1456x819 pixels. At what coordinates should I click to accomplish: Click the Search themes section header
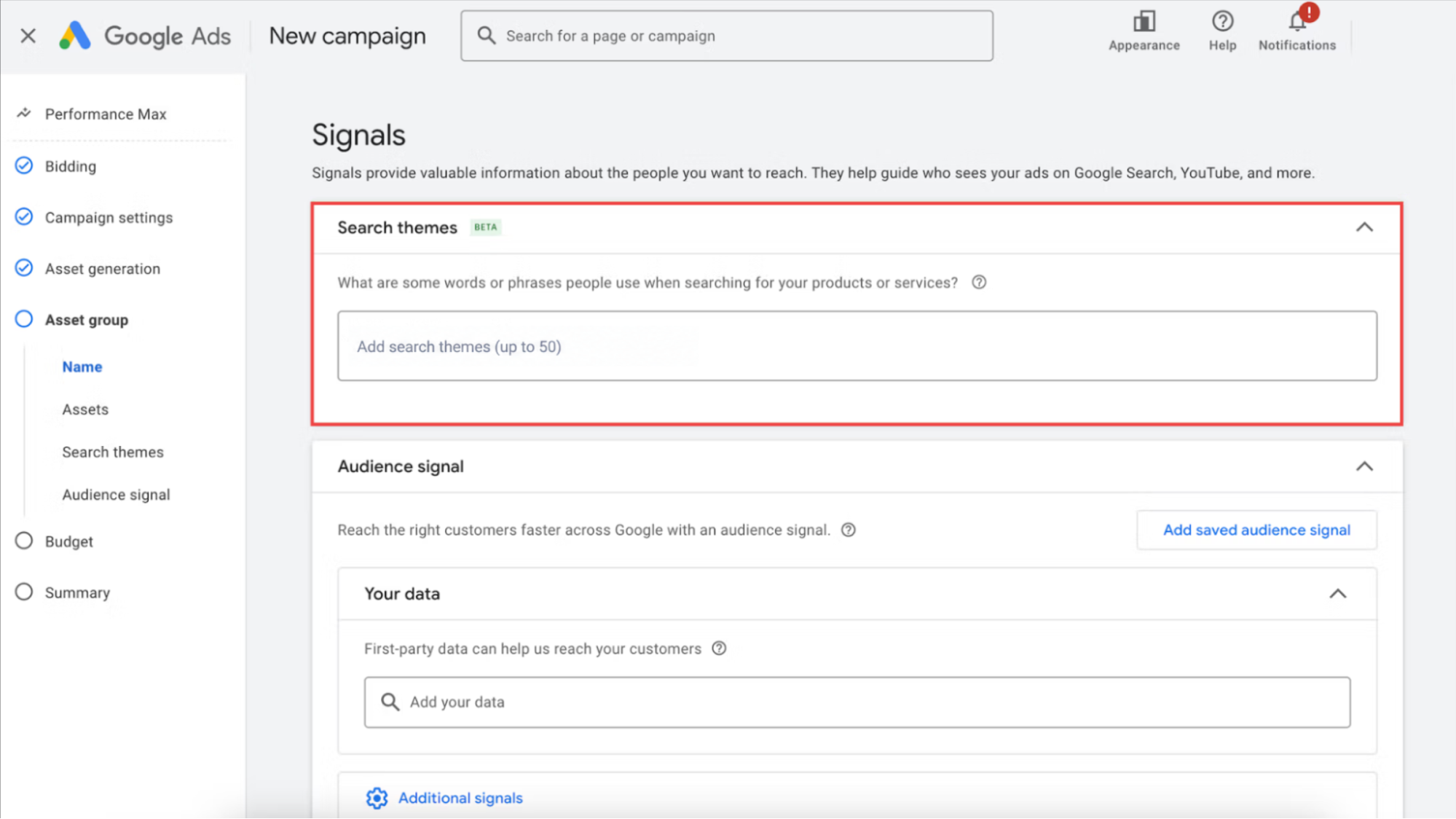point(857,228)
